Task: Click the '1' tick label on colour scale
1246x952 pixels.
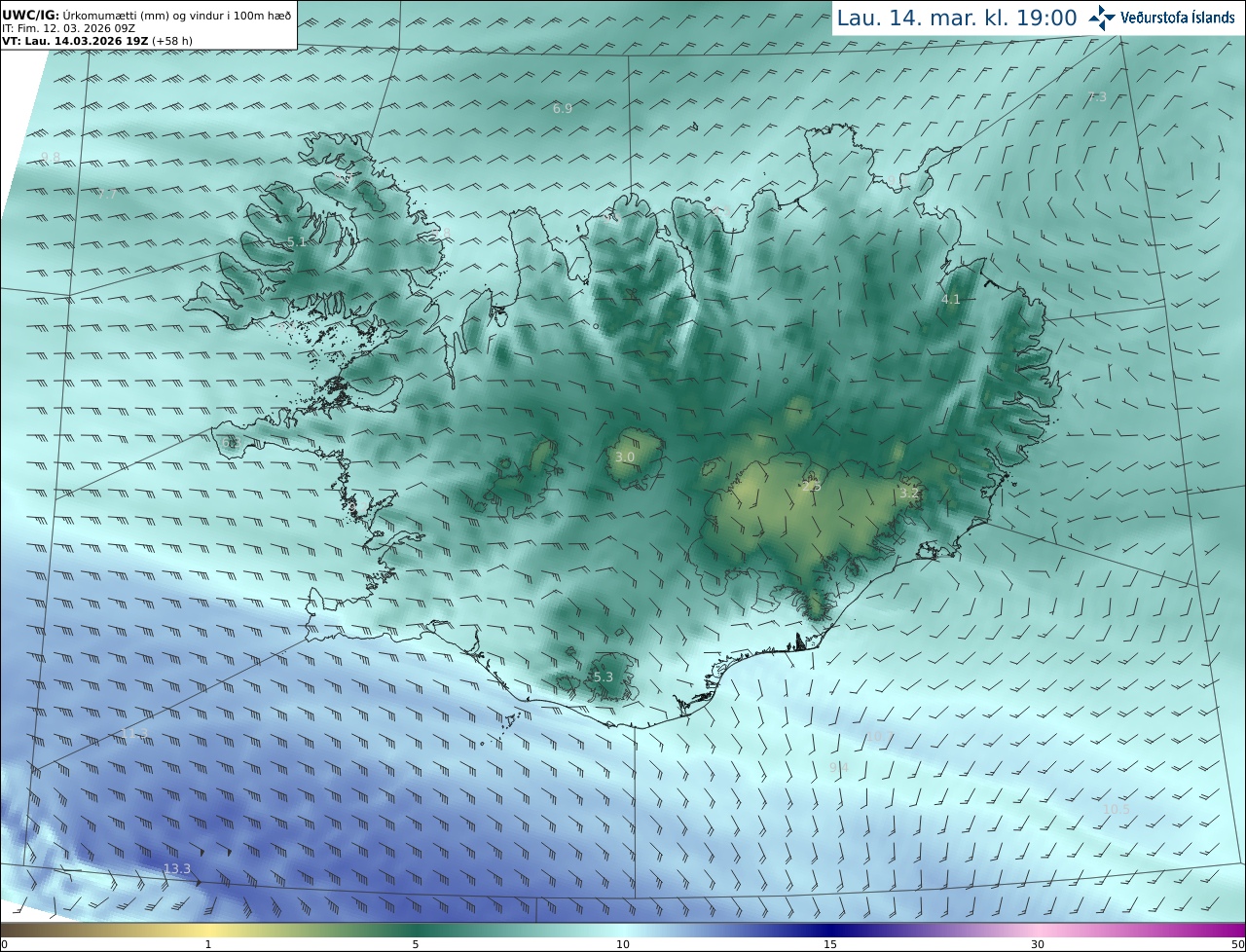Action: [208, 944]
